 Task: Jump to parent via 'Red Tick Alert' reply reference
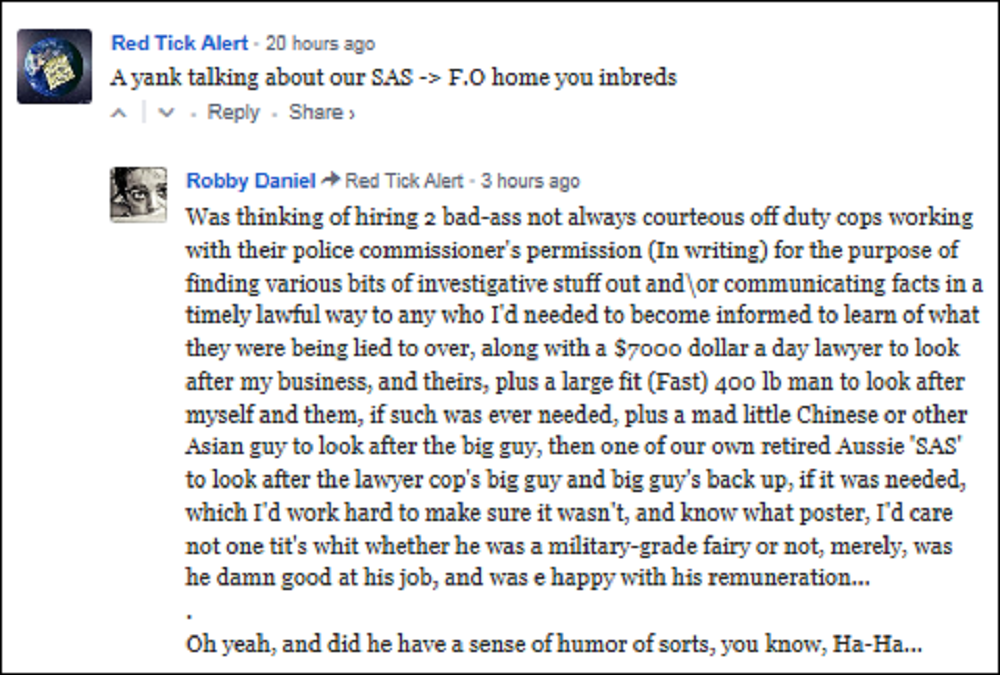click(x=404, y=181)
